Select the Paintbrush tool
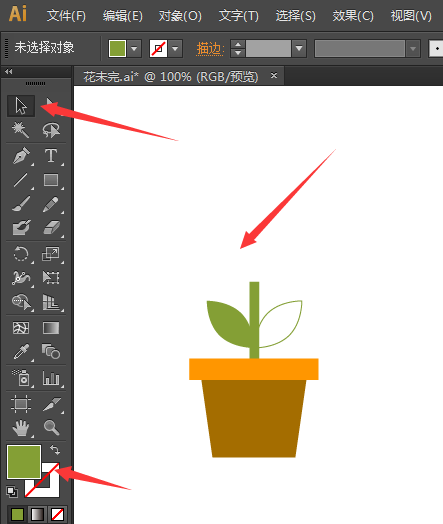The height and width of the screenshot is (524, 443). pos(21,204)
